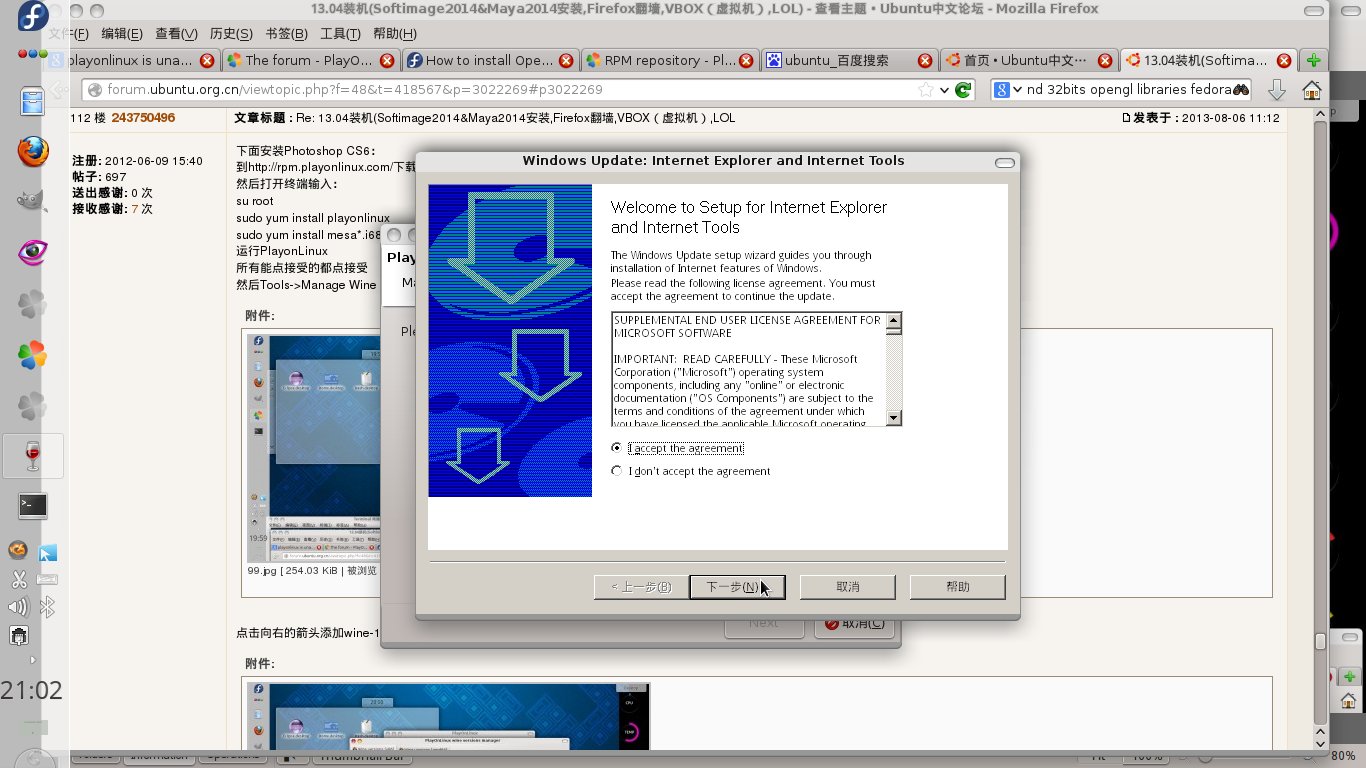Click 取消(C) in PlayOnLinux window behind
1366x768 pixels.
coord(855,623)
